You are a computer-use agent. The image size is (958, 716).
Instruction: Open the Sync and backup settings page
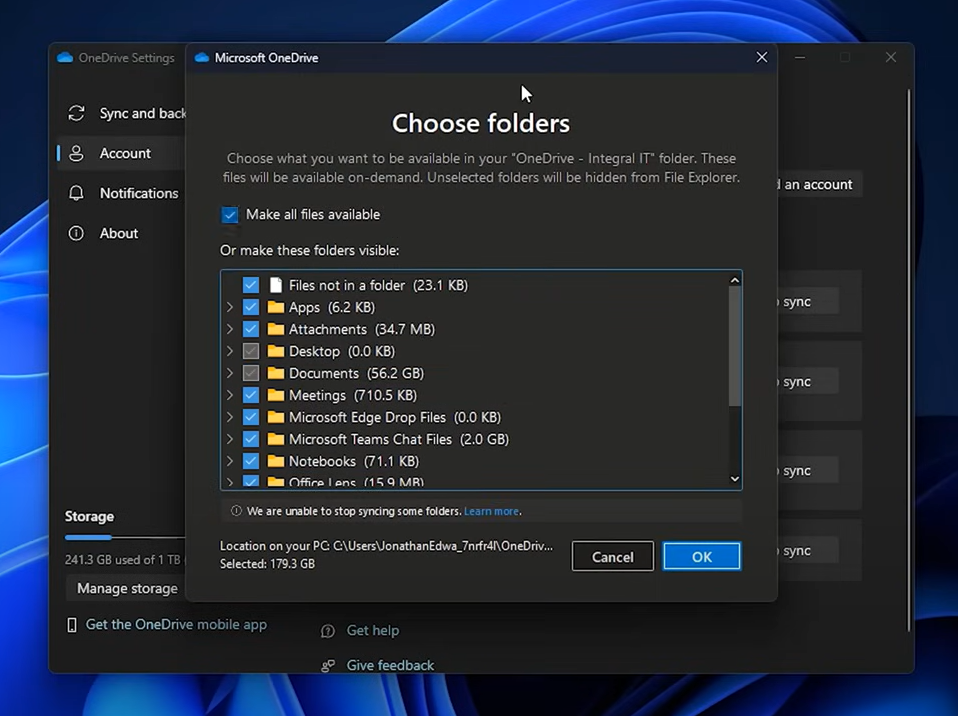click(121, 113)
